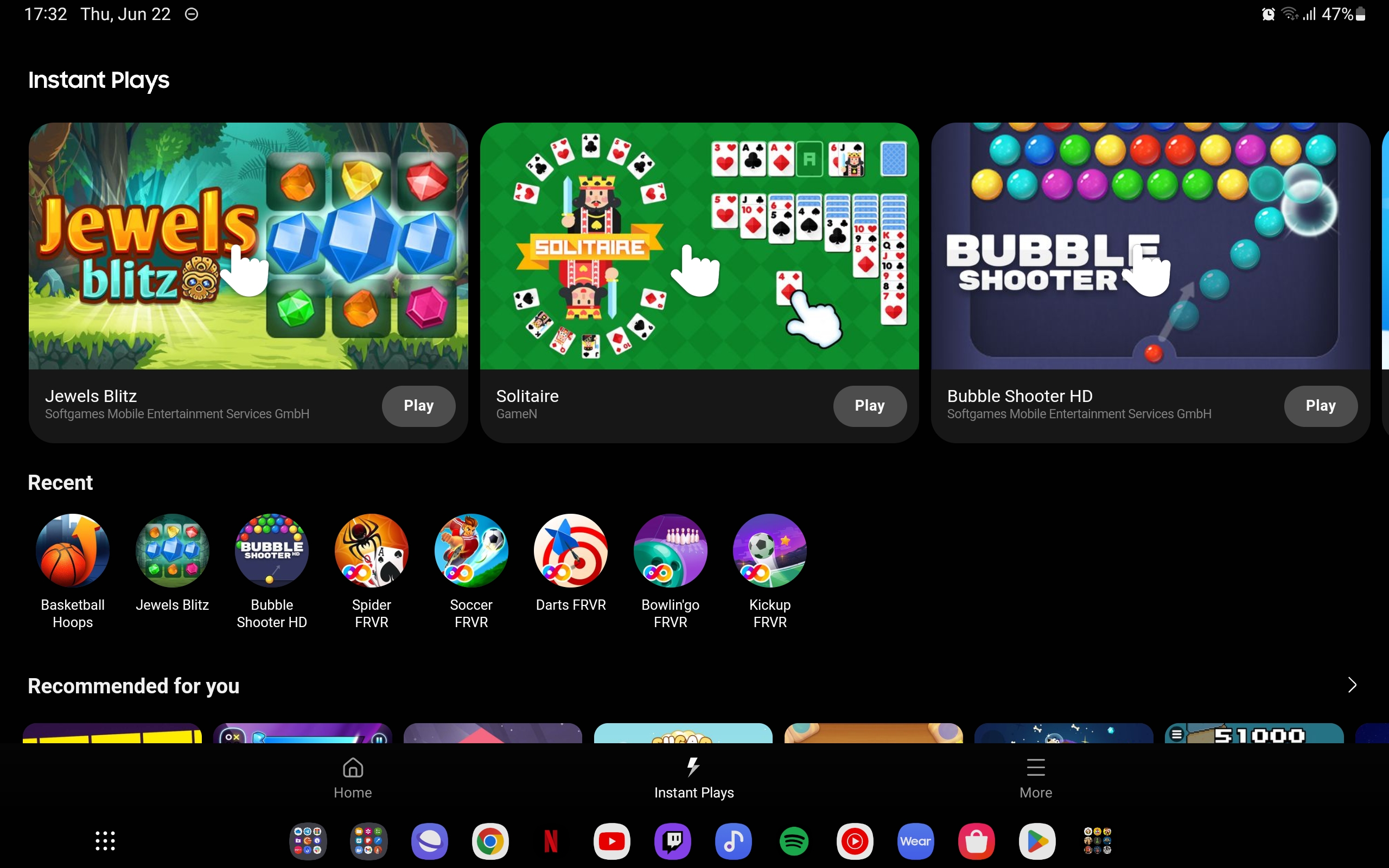
Task: Tap the Solitaire banner image
Action: point(698,246)
